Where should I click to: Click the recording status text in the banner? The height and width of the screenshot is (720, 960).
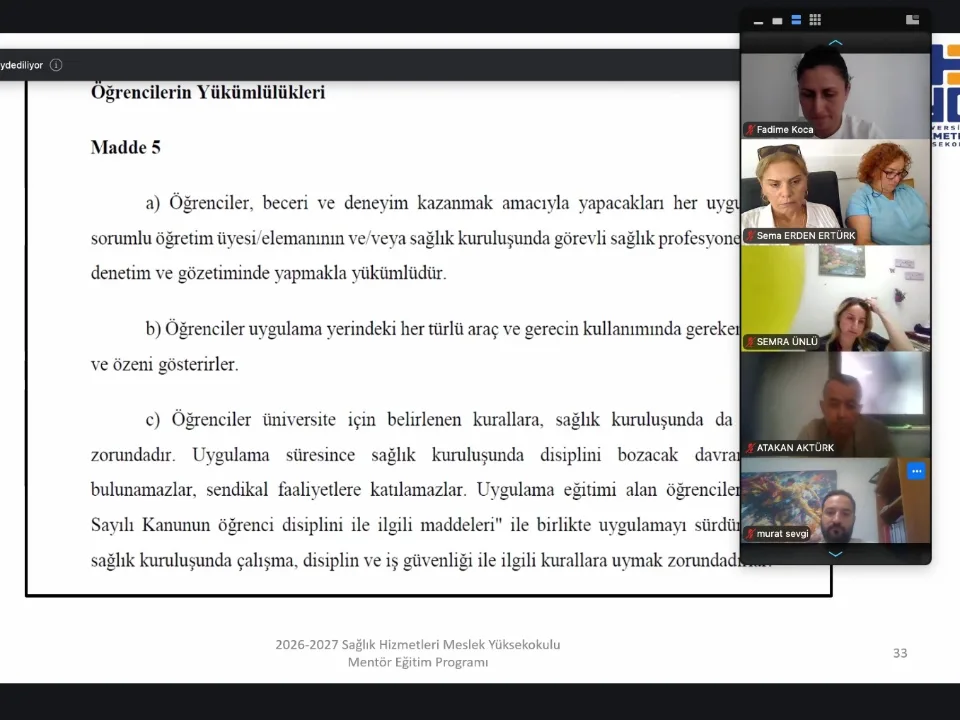pos(21,65)
